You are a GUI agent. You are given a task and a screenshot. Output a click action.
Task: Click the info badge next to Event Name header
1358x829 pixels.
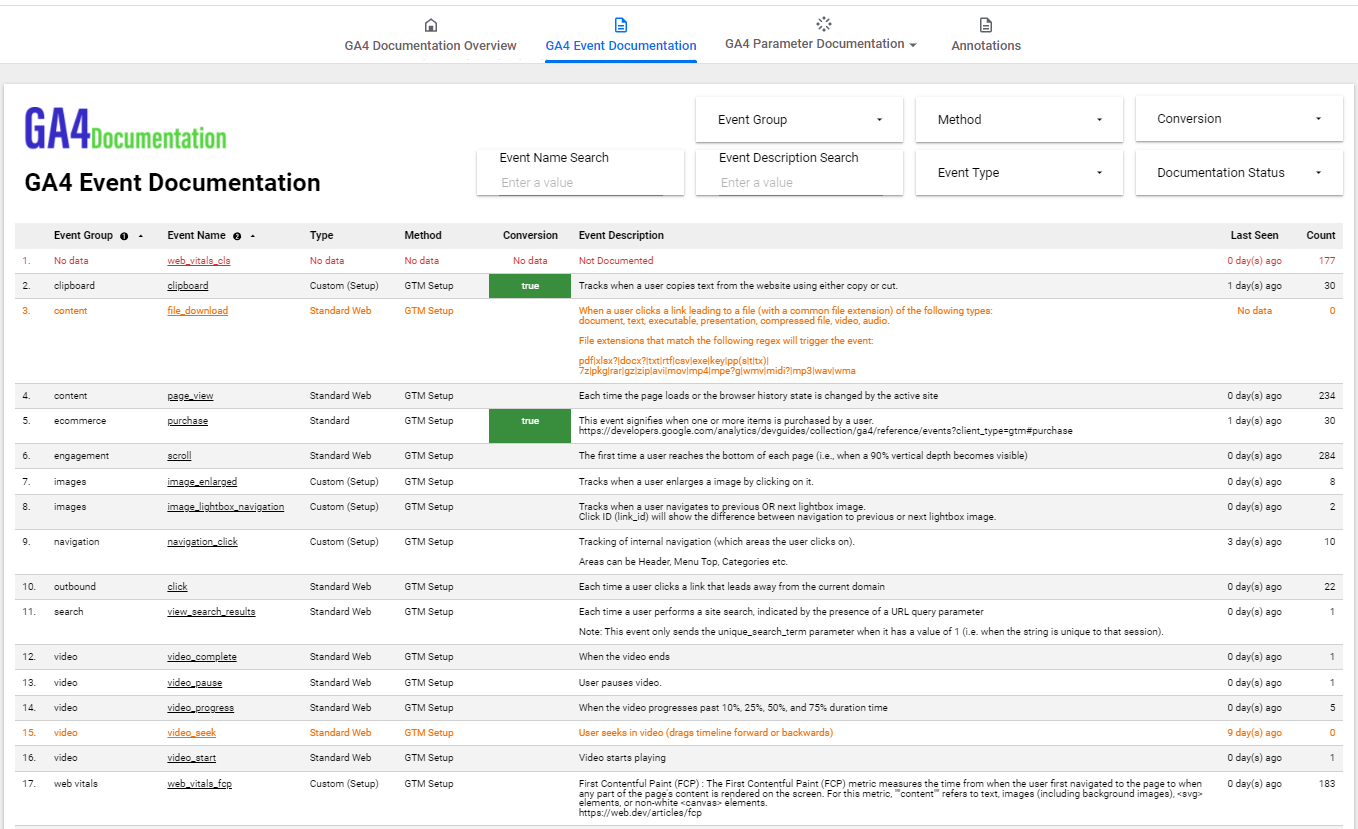click(x=237, y=236)
